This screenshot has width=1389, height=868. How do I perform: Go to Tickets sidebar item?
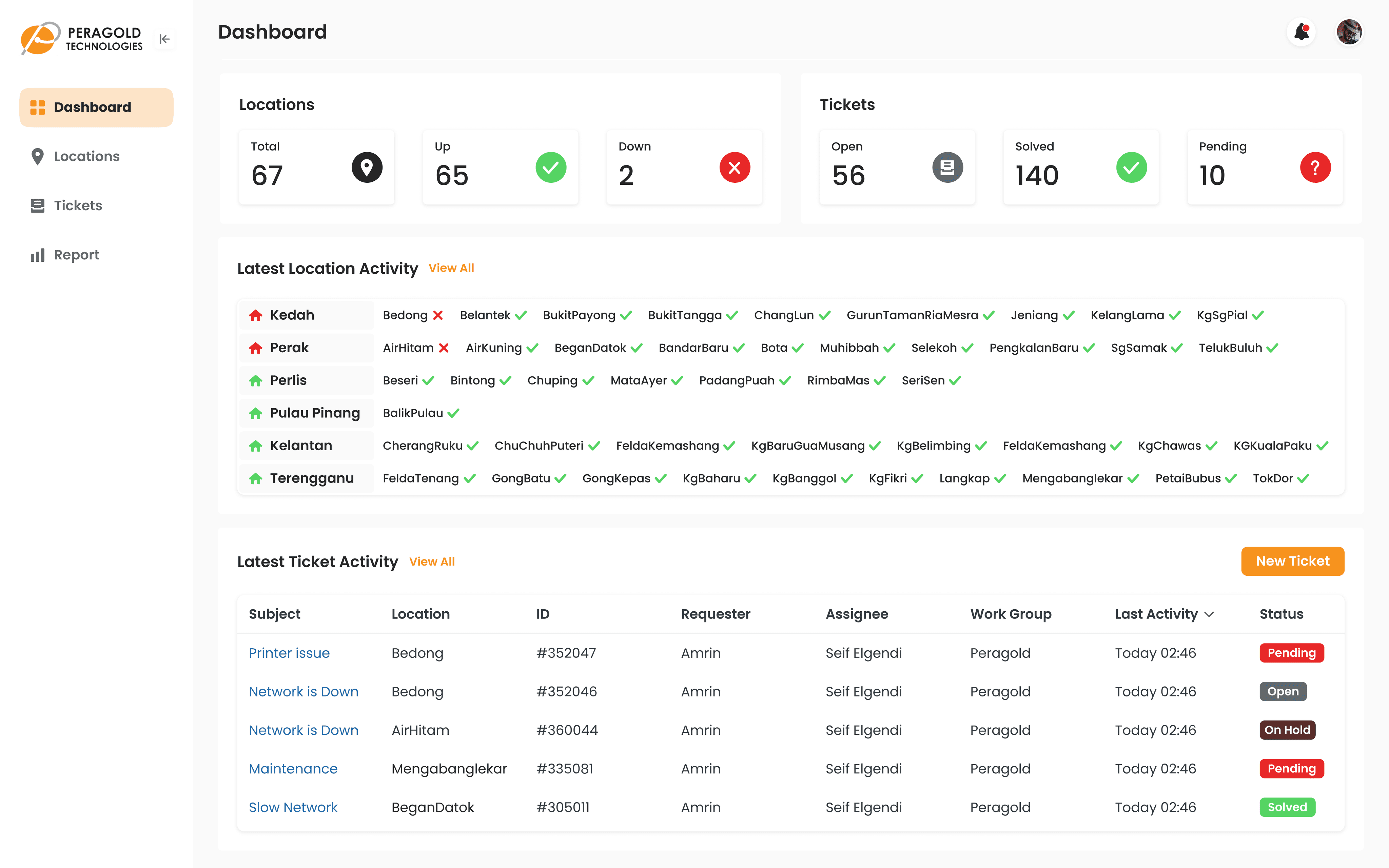point(77,205)
